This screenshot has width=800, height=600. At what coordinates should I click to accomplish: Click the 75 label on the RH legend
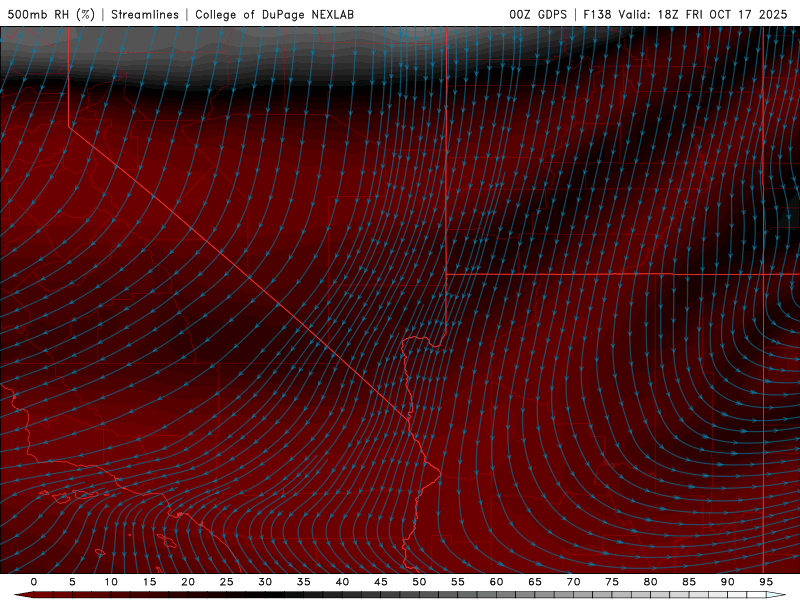(x=612, y=582)
